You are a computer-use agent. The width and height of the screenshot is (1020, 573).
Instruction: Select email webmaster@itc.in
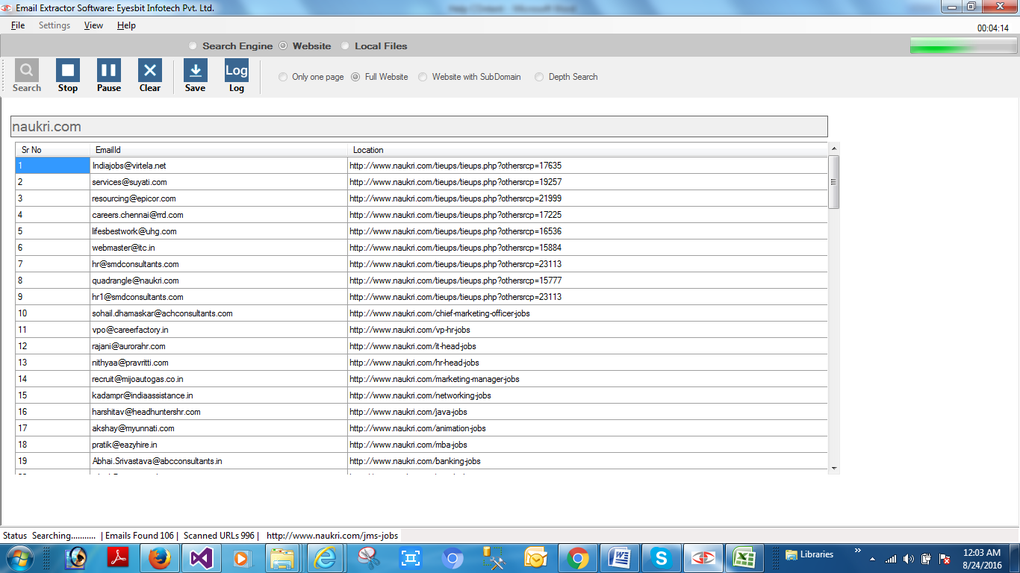click(123, 248)
